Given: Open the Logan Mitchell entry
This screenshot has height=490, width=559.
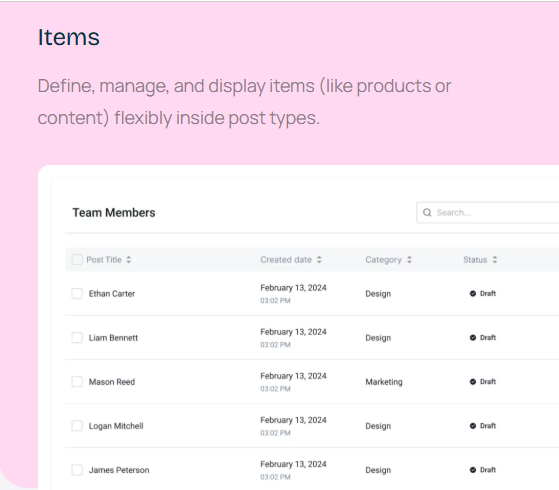Looking at the screenshot, I should click(x=116, y=426).
